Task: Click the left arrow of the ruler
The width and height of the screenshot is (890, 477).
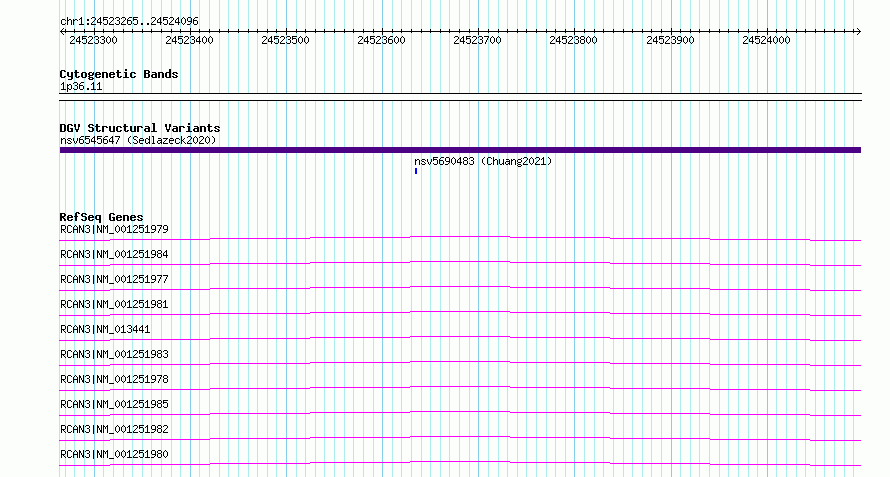Action: [62, 32]
